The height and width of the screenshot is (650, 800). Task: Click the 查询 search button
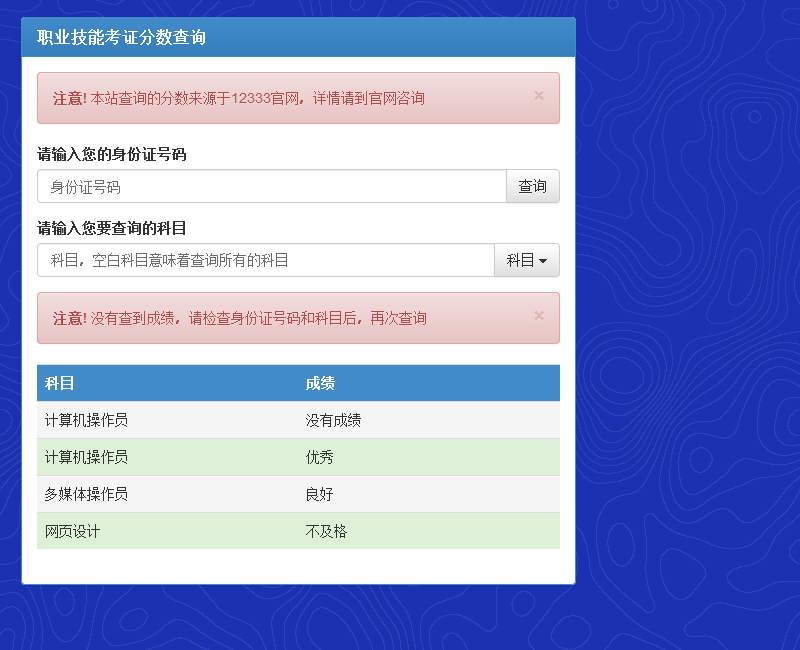pos(533,186)
